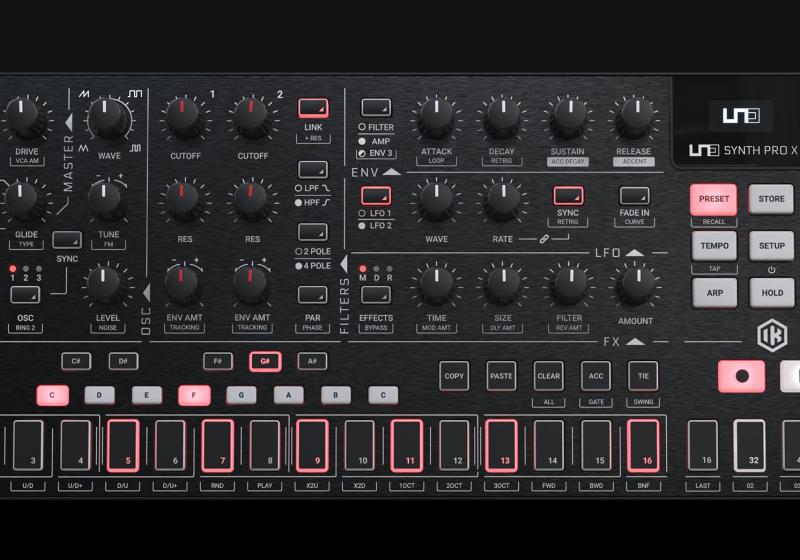The width and height of the screenshot is (800, 560).
Task: Collapse the OSC section triangle
Action: (146, 293)
